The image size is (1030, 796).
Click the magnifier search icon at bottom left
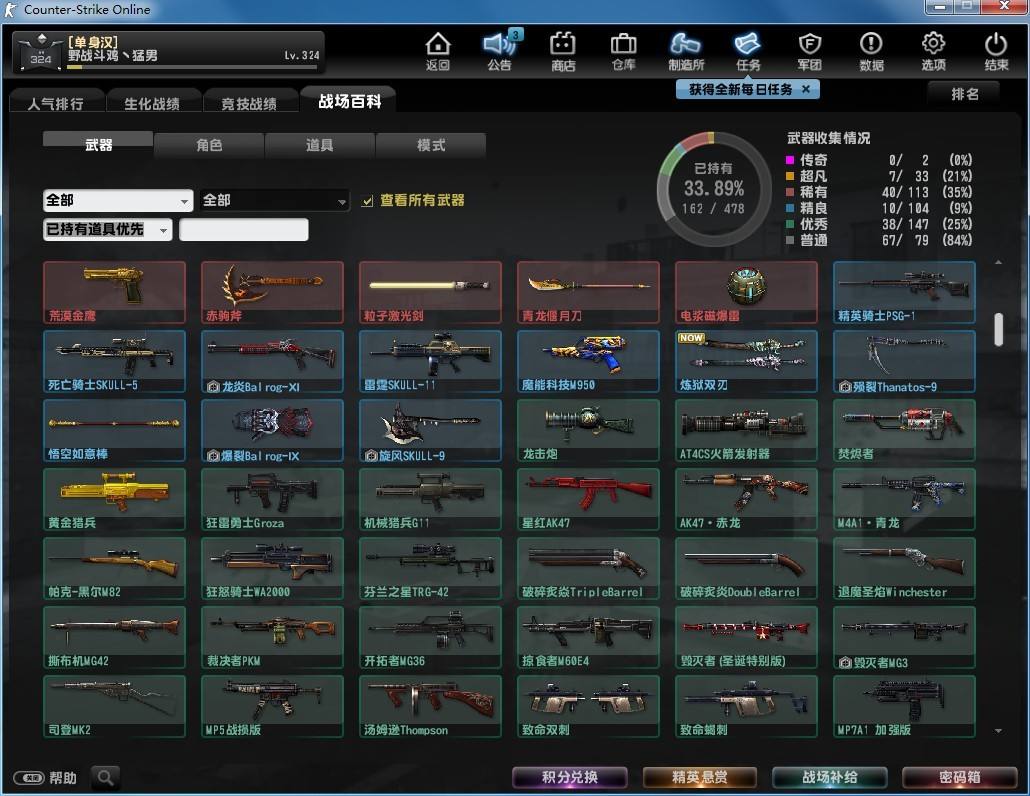(x=106, y=777)
